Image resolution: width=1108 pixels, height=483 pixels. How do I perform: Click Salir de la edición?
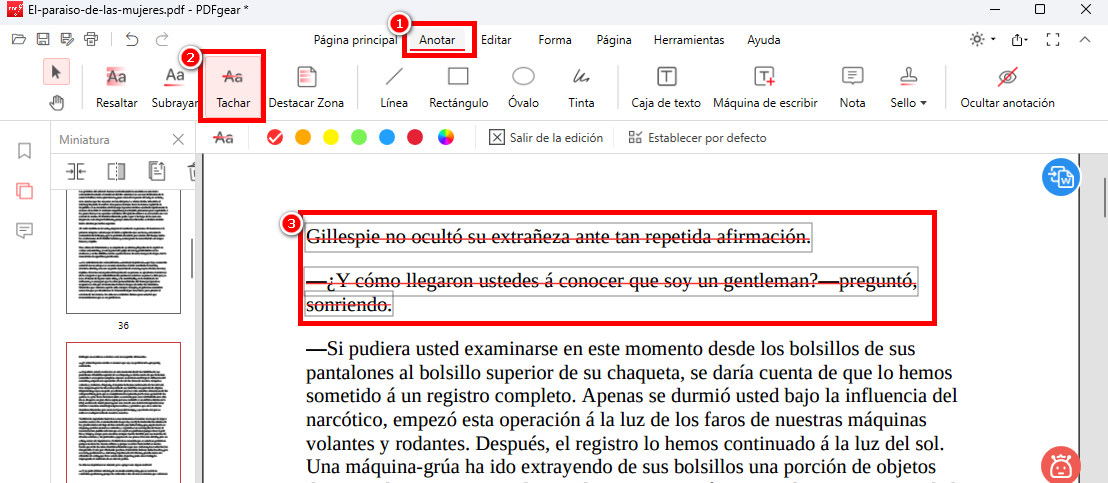coord(546,138)
